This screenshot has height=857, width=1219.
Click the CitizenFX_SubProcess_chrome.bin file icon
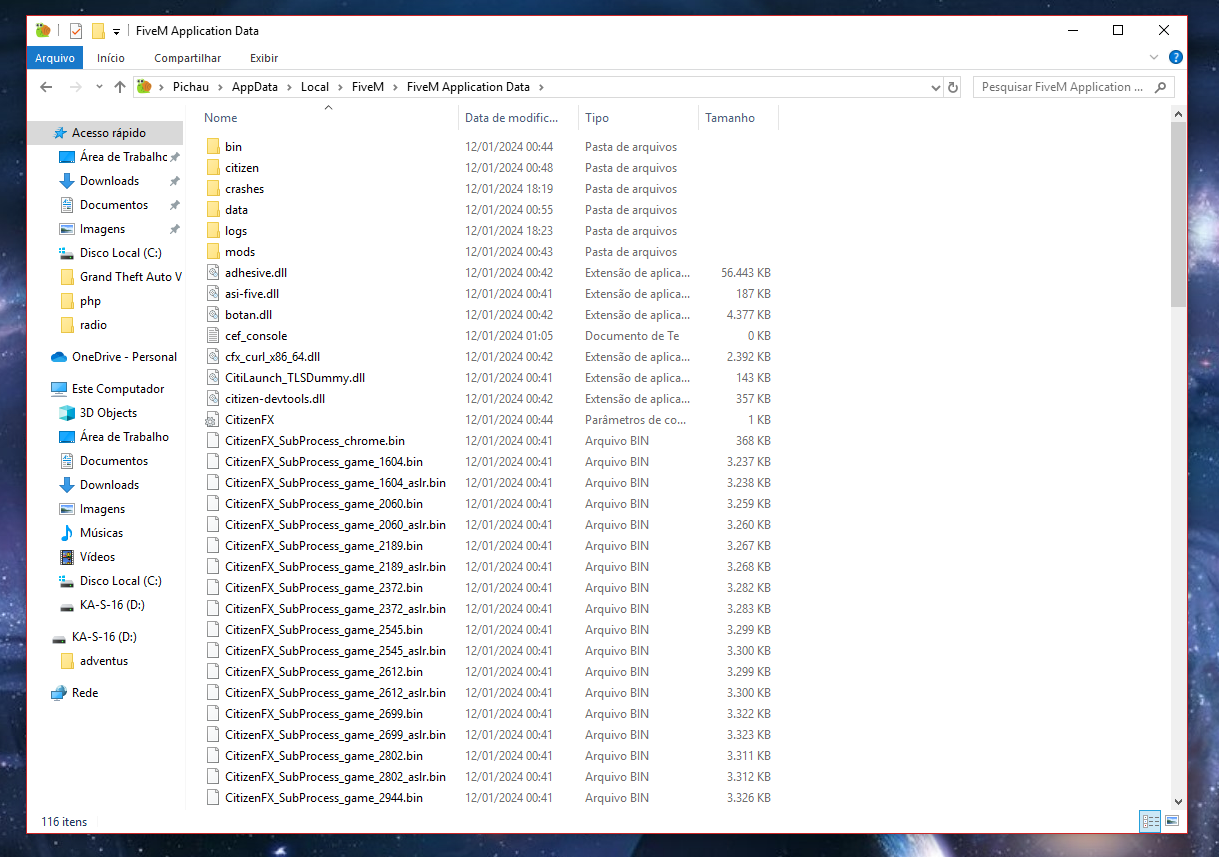212,441
